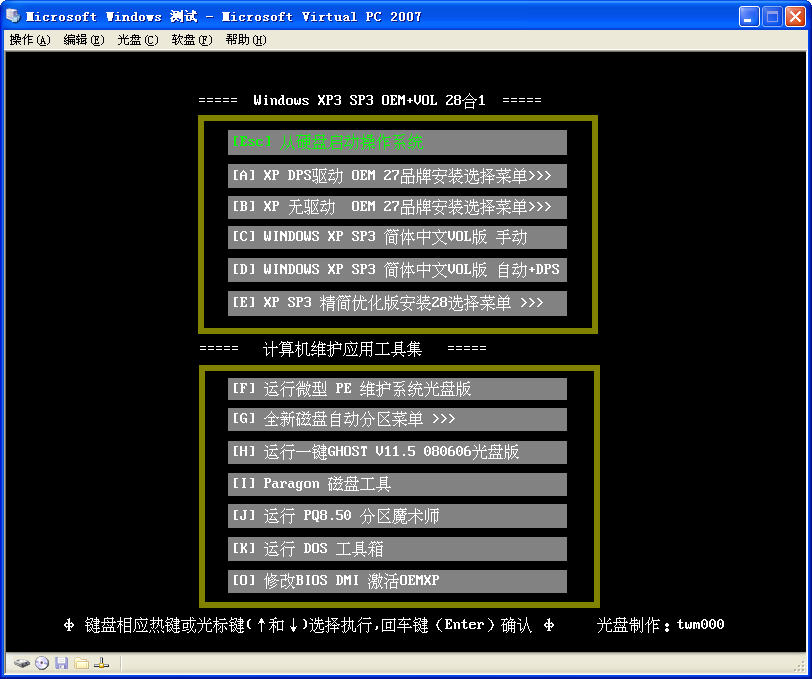Viewport: 812px width, 679px height.
Task: Click the floppy disk status icon
Action: [x=62, y=663]
